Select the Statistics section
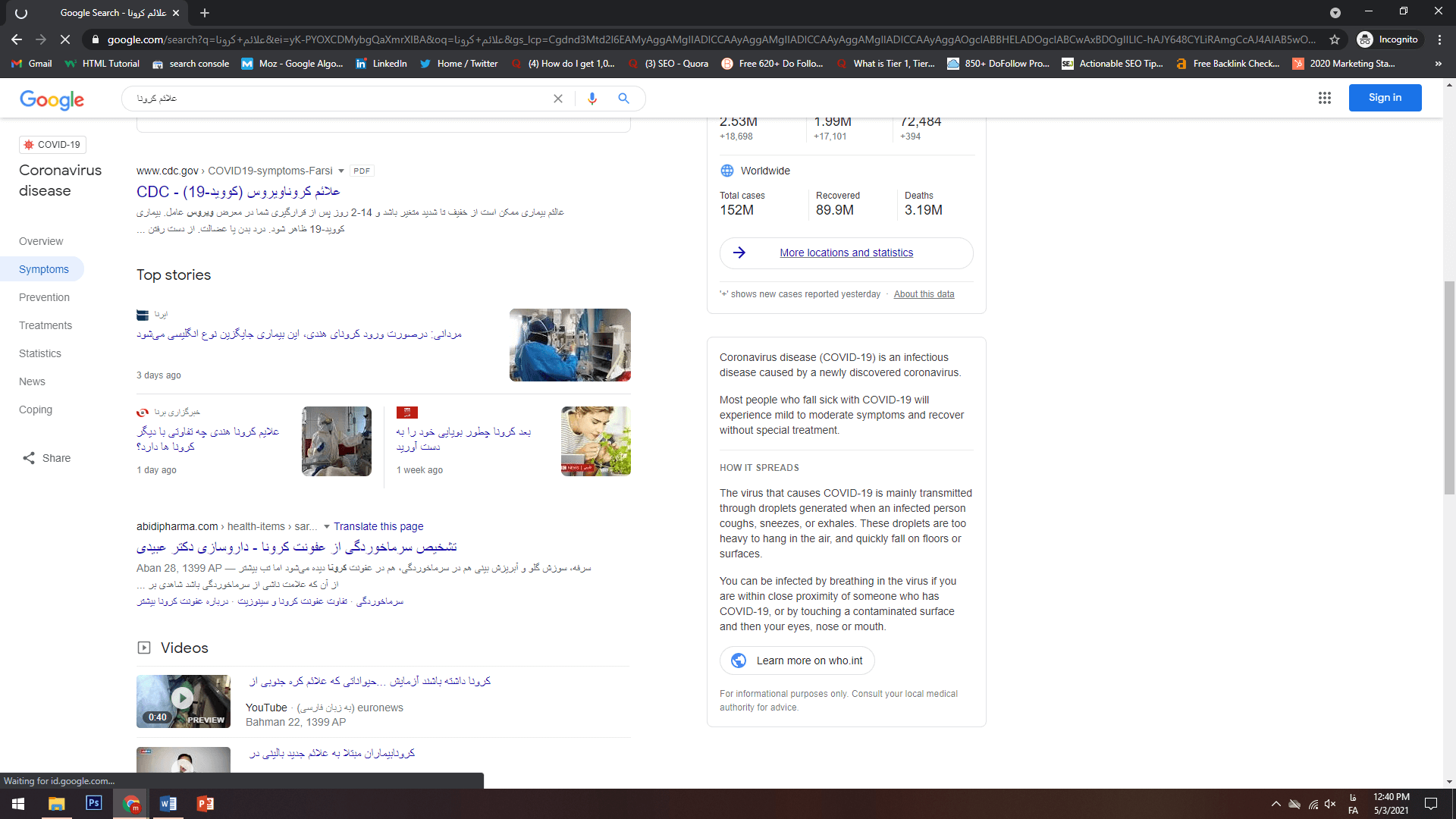This screenshot has width=1456, height=819. point(40,353)
